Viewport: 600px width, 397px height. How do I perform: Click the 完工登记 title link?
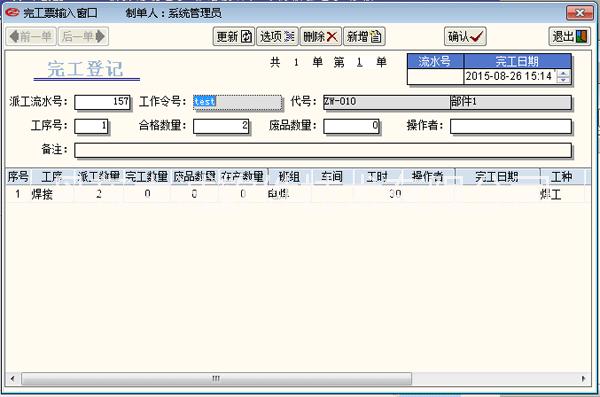[86, 69]
